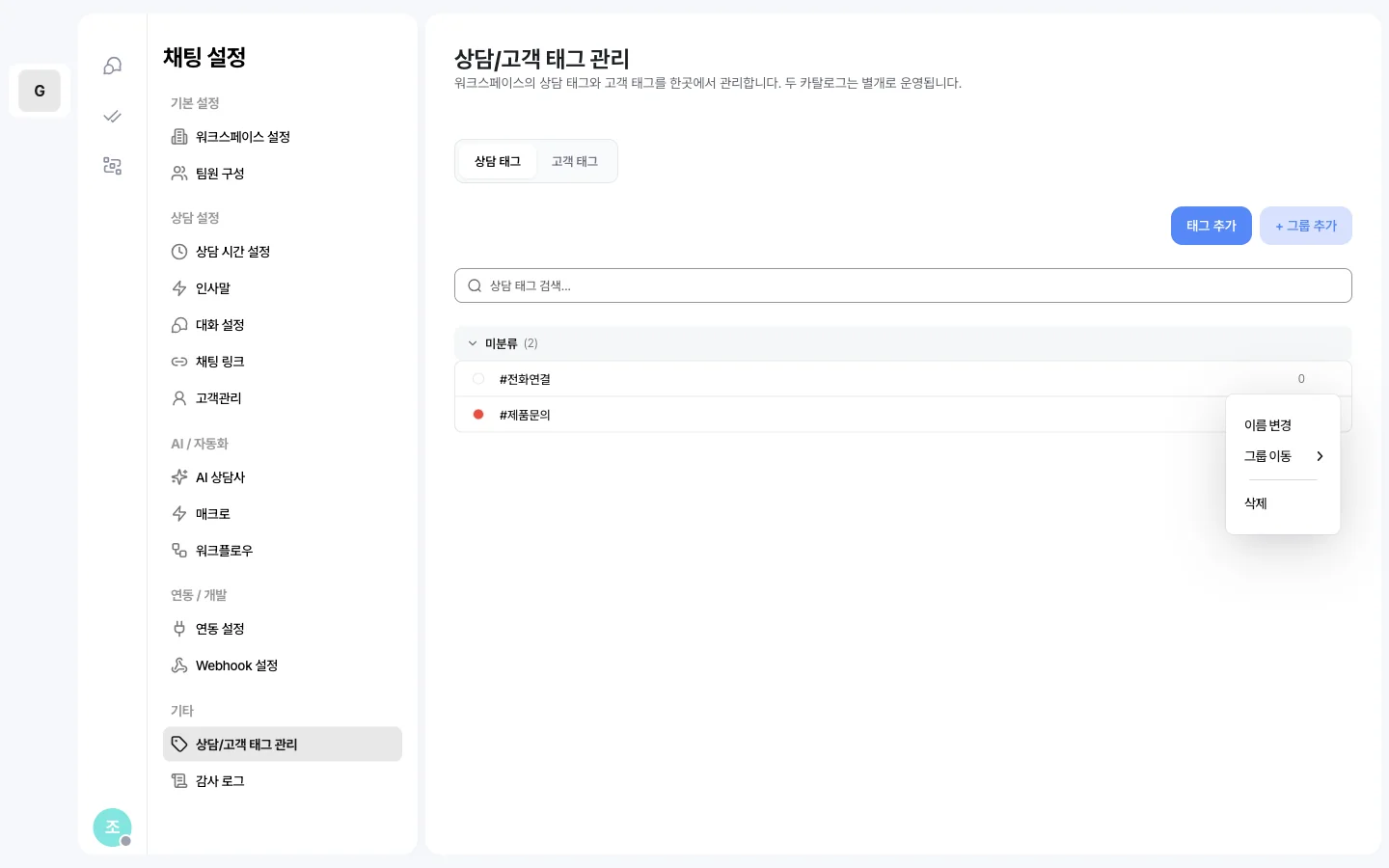
Task: Open 연동 설정 page
Action: (x=283, y=629)
